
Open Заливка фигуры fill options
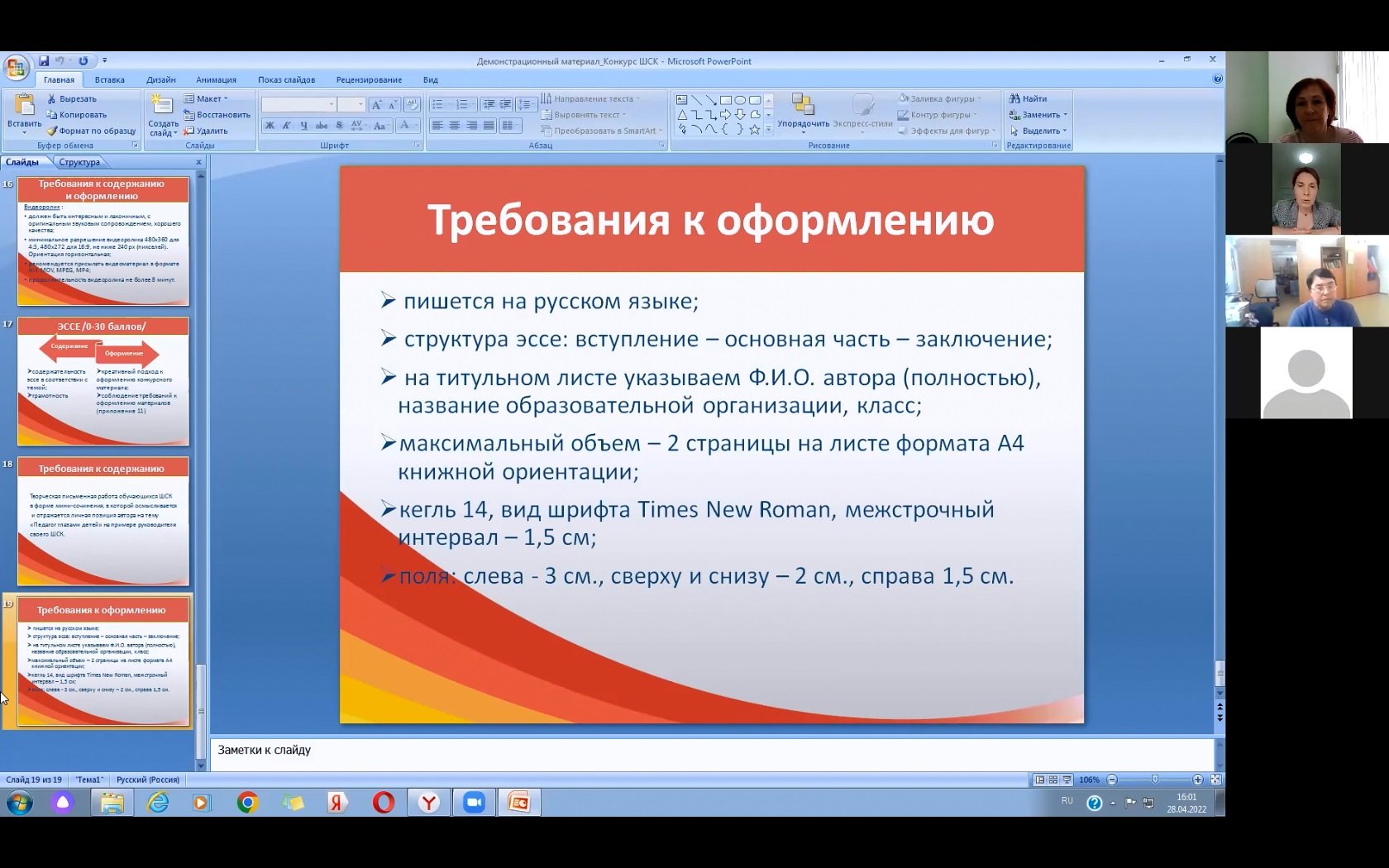click(941, 98)
